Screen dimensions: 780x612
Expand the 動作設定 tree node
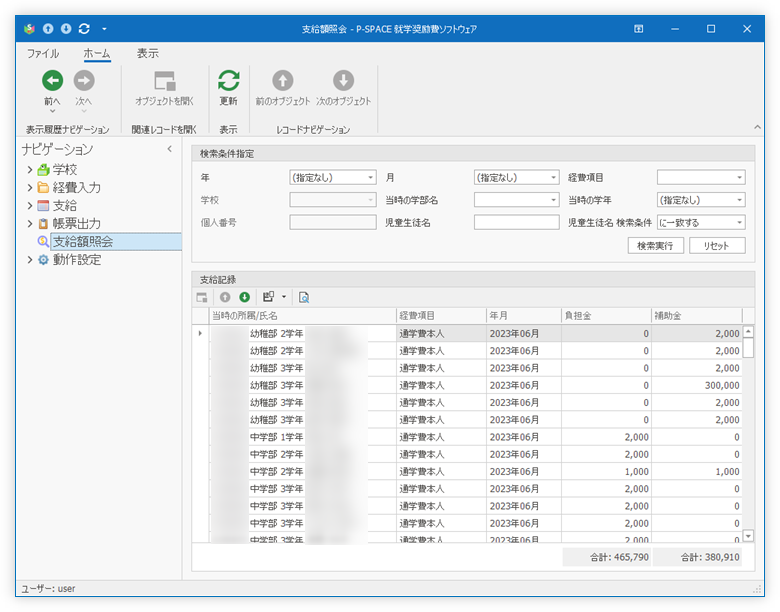tap(30, 259)
